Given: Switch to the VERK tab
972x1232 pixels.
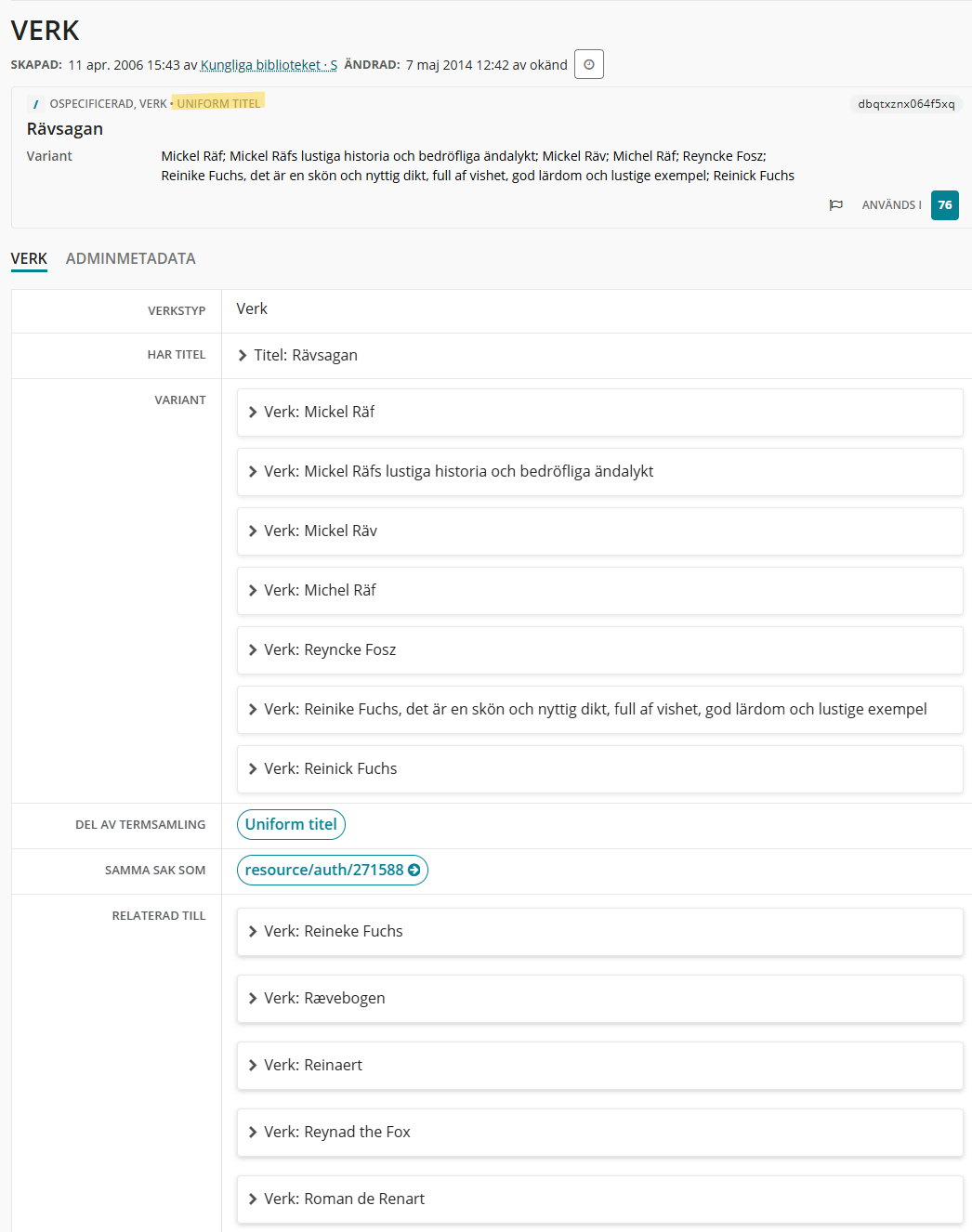Looking at the screenshot, I should pos(29,258).
